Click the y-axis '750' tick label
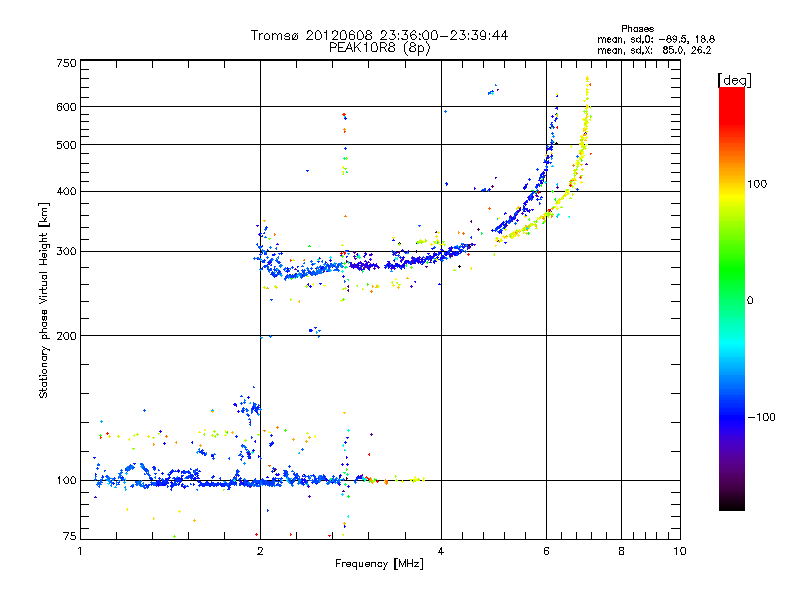The width and height of the screenshot is (800, 600). click(66, 63)
